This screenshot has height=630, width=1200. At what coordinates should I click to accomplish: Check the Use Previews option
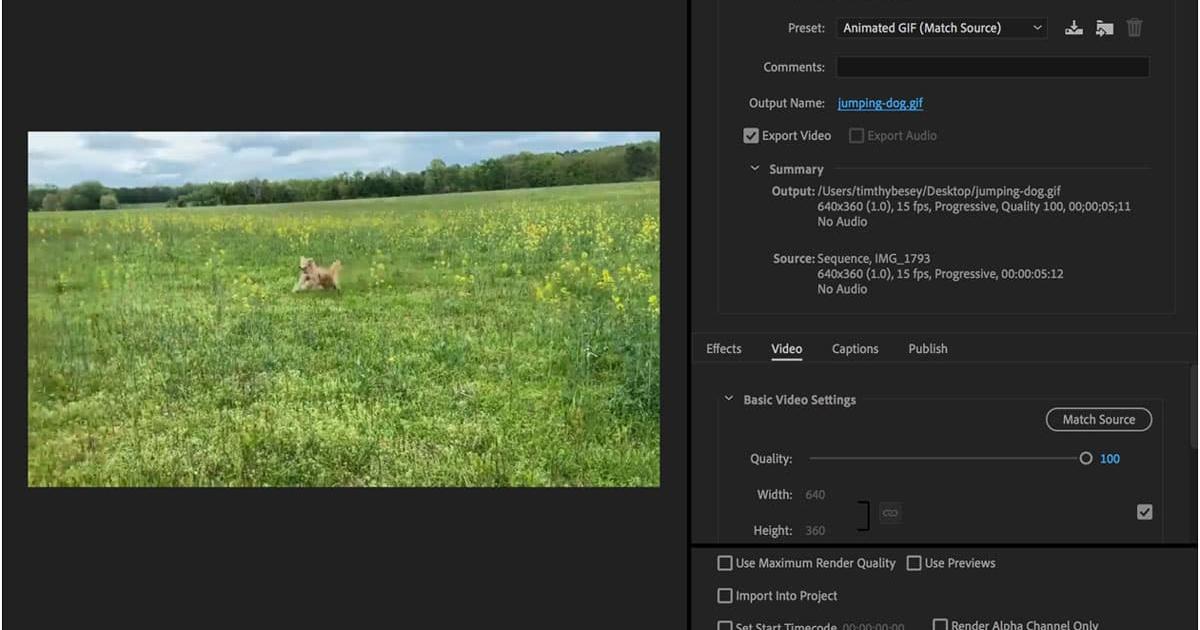pos(914,563)
